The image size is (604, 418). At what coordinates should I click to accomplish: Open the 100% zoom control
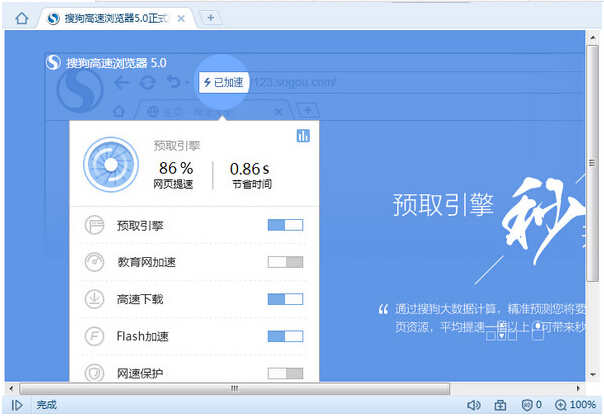tap(575, 405)
